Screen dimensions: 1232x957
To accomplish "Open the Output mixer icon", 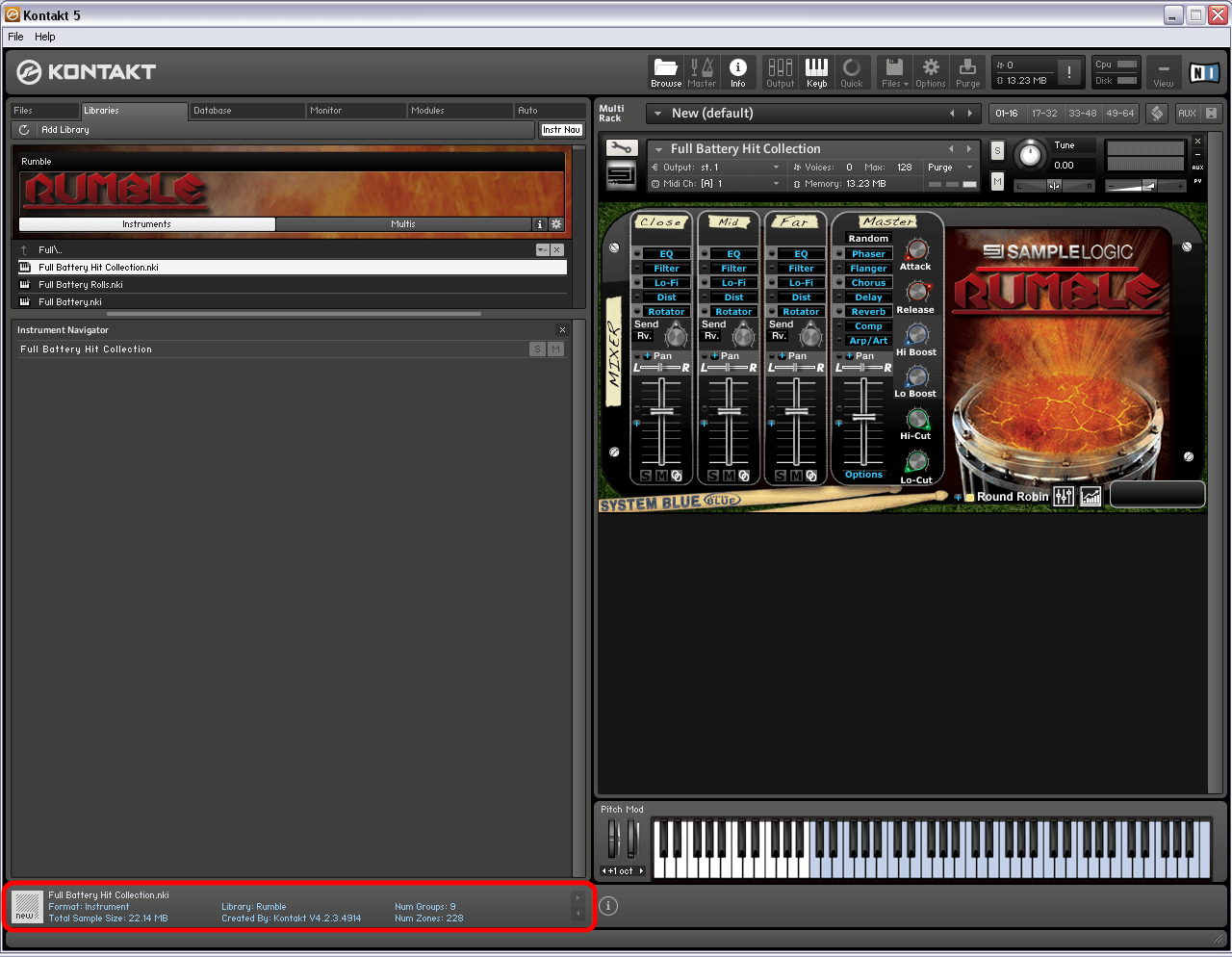I will tap(780, 72).
